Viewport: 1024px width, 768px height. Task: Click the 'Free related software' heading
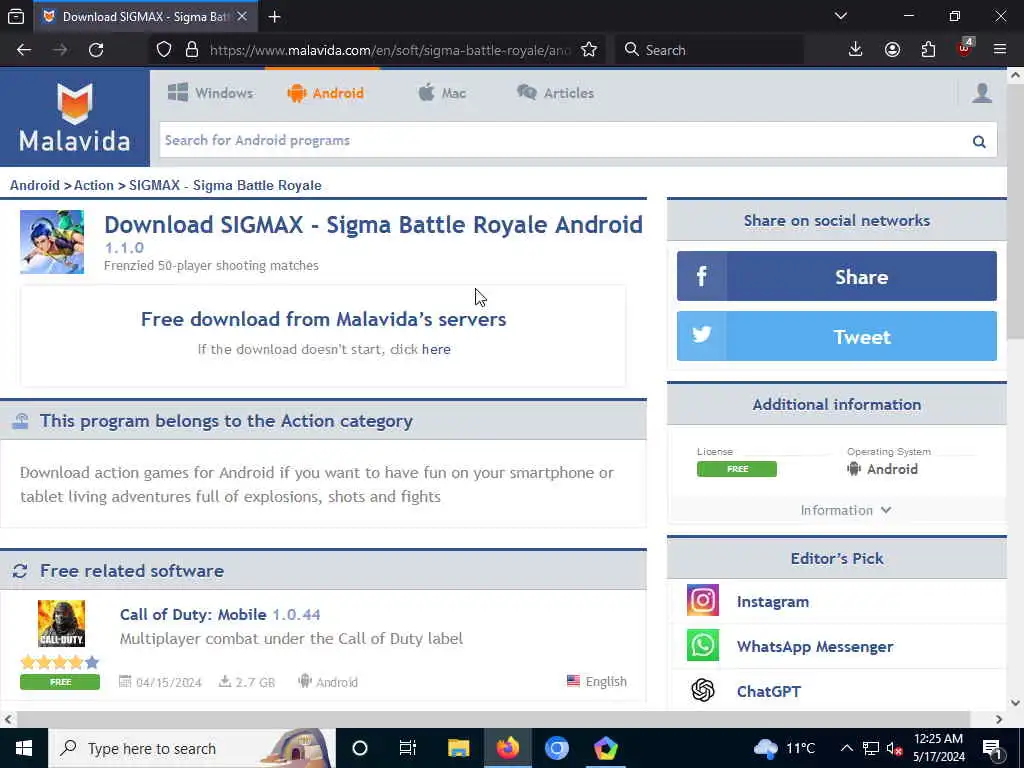coord(132,571)
